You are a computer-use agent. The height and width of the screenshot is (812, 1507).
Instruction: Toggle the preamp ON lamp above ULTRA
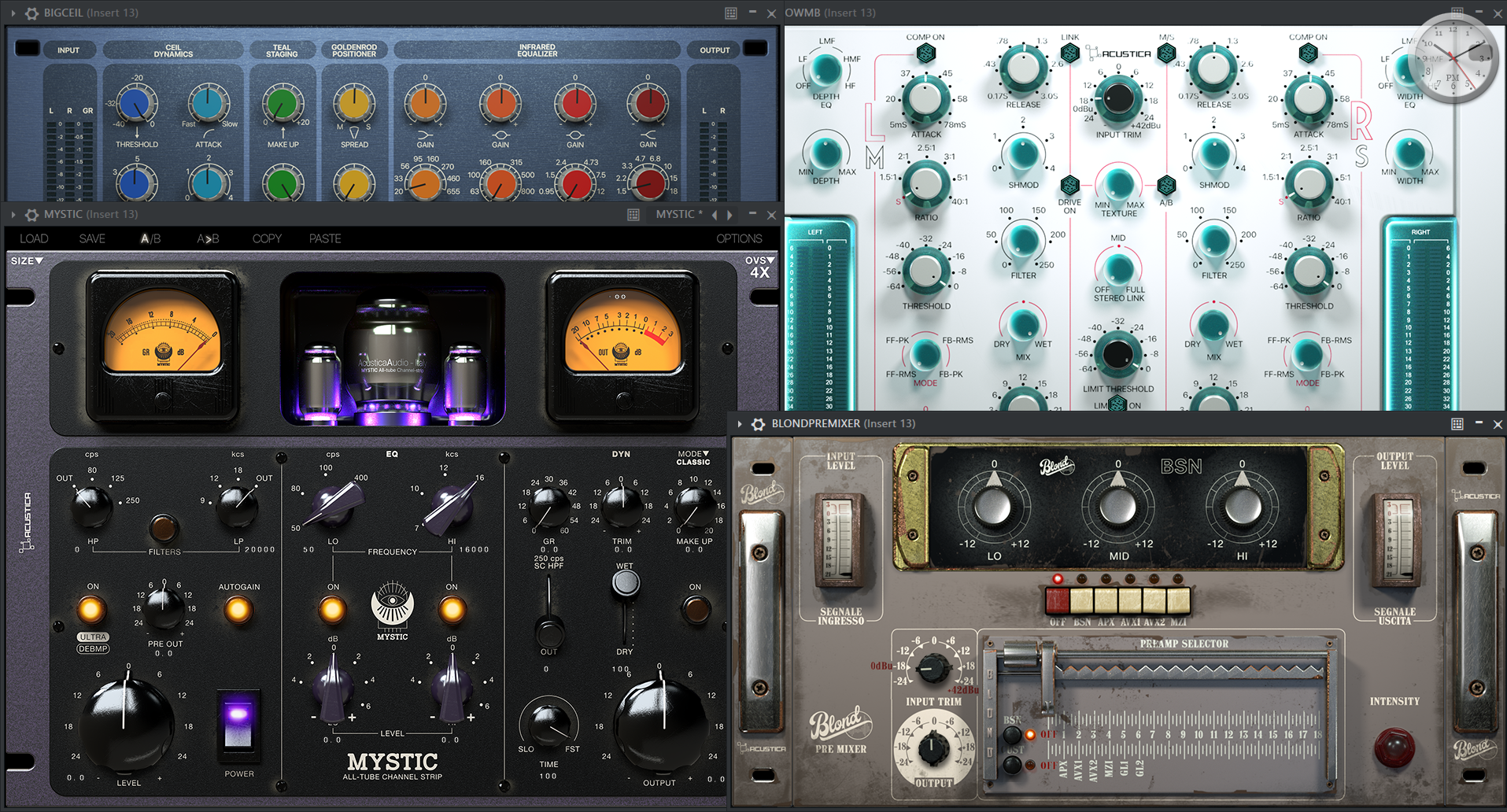point(91,609)
